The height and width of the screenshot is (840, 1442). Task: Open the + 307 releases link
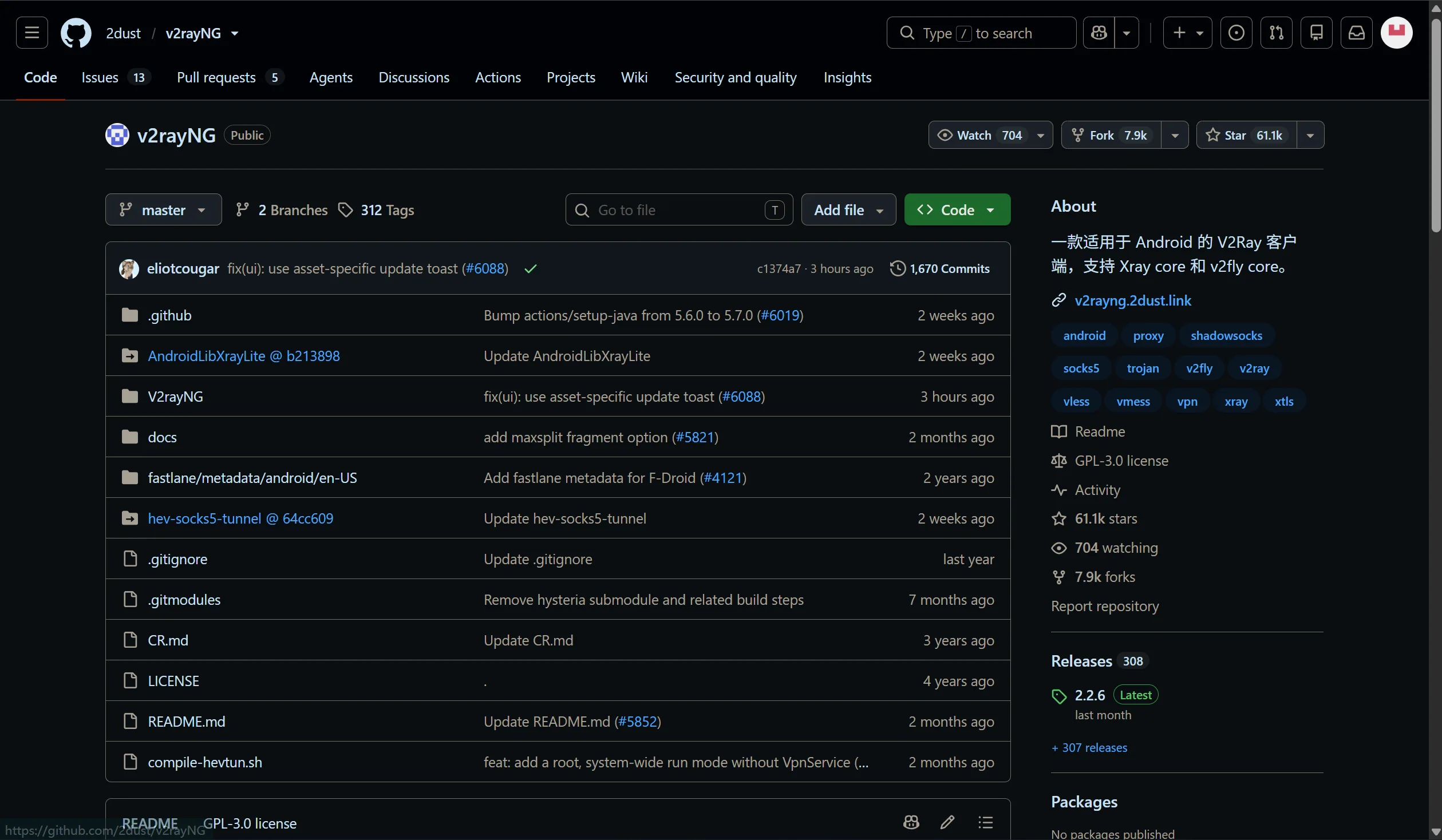click(x=1089, y=747)
